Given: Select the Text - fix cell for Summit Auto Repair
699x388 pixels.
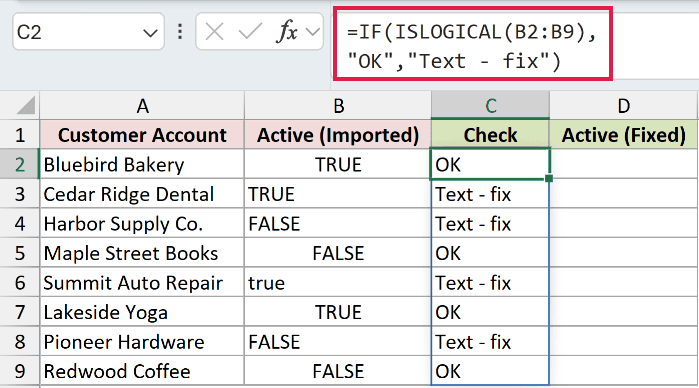Looking at the screenshot, I should pos(490,283).
